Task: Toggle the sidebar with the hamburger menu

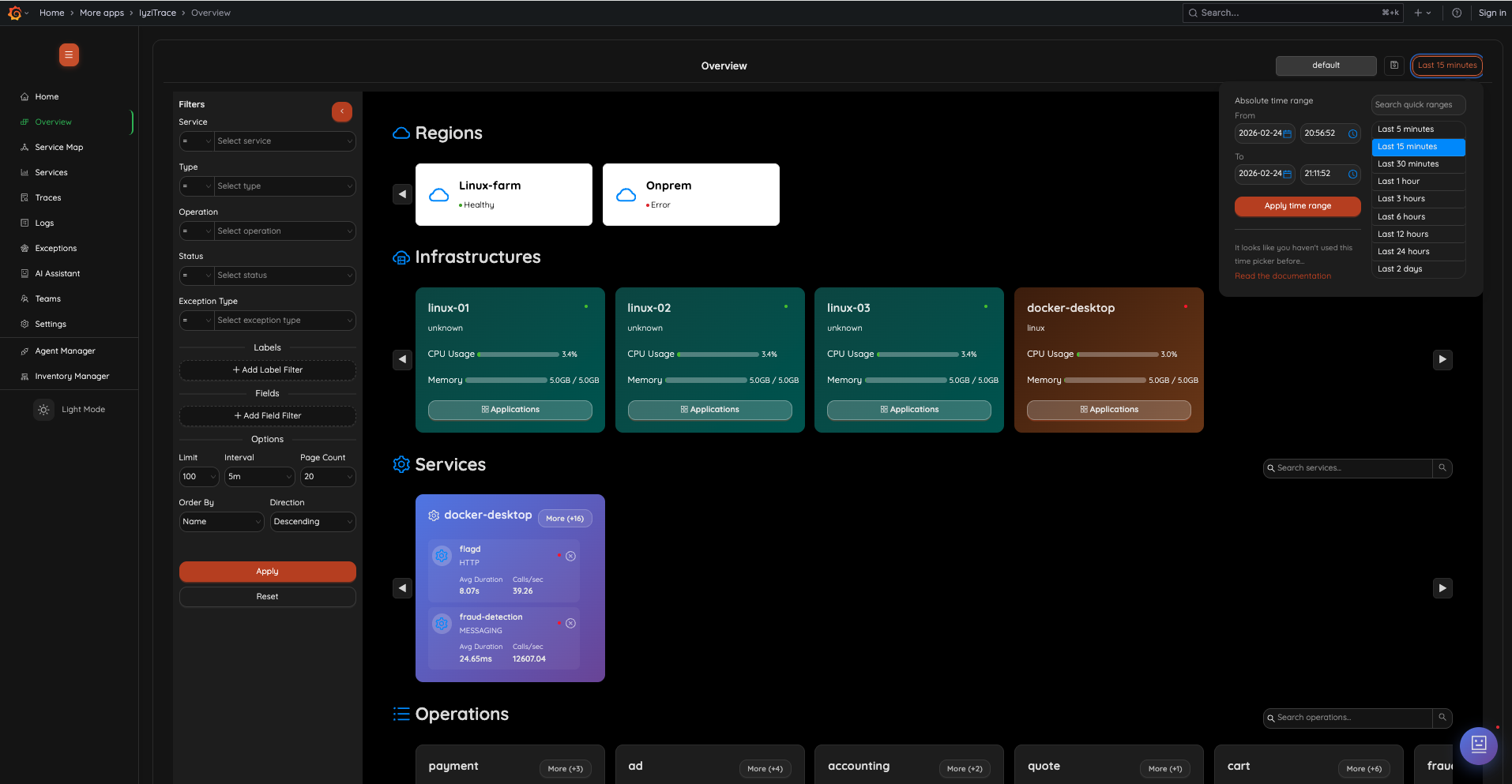Action: tap(69, 55)
